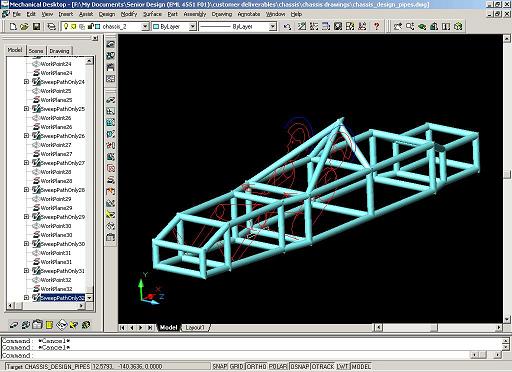Click the yellow icon below browser panel
Screen dimensions: 512x372
(49, 324)
